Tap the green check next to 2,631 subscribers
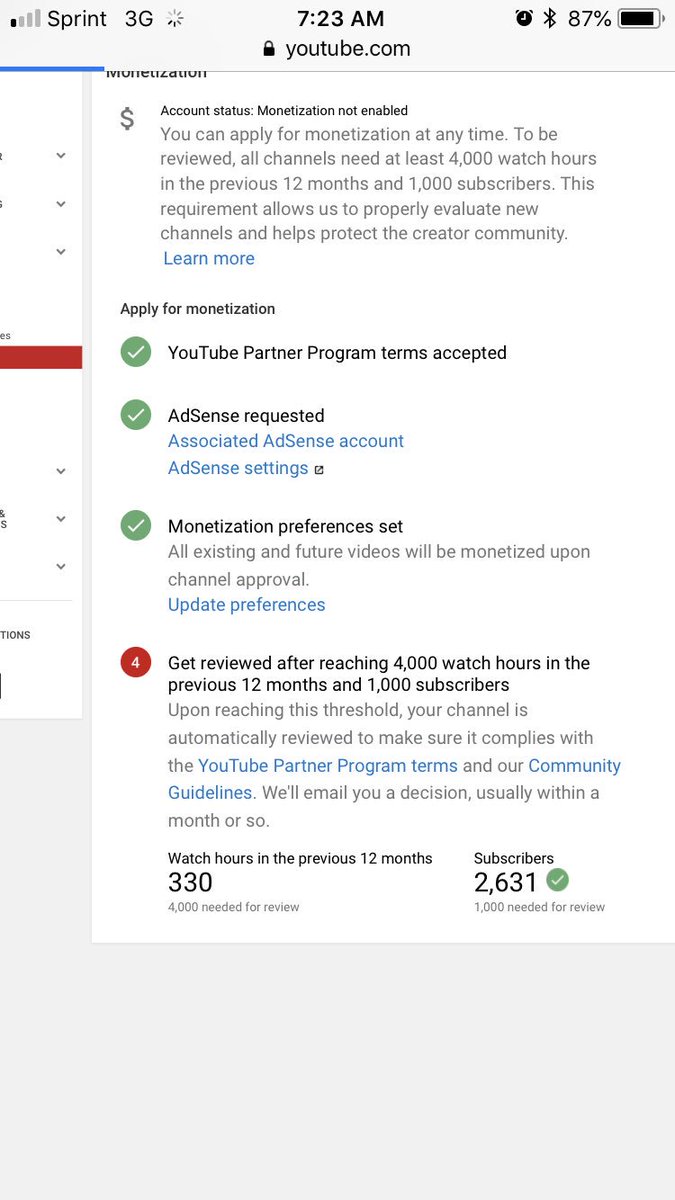675x1200 pixels. 558,880
